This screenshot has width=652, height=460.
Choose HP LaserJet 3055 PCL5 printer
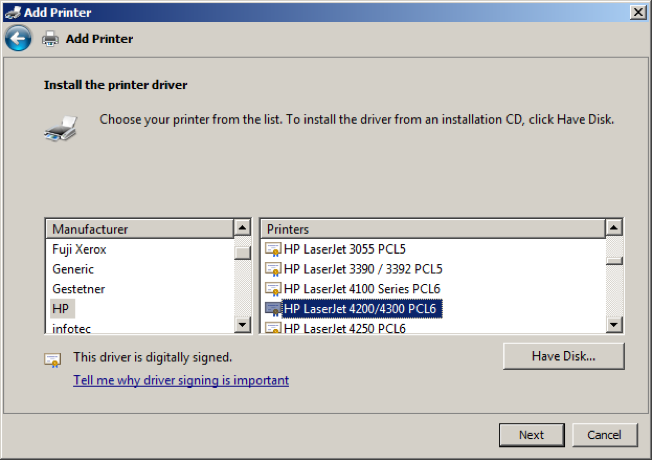[x=344, y=249]
